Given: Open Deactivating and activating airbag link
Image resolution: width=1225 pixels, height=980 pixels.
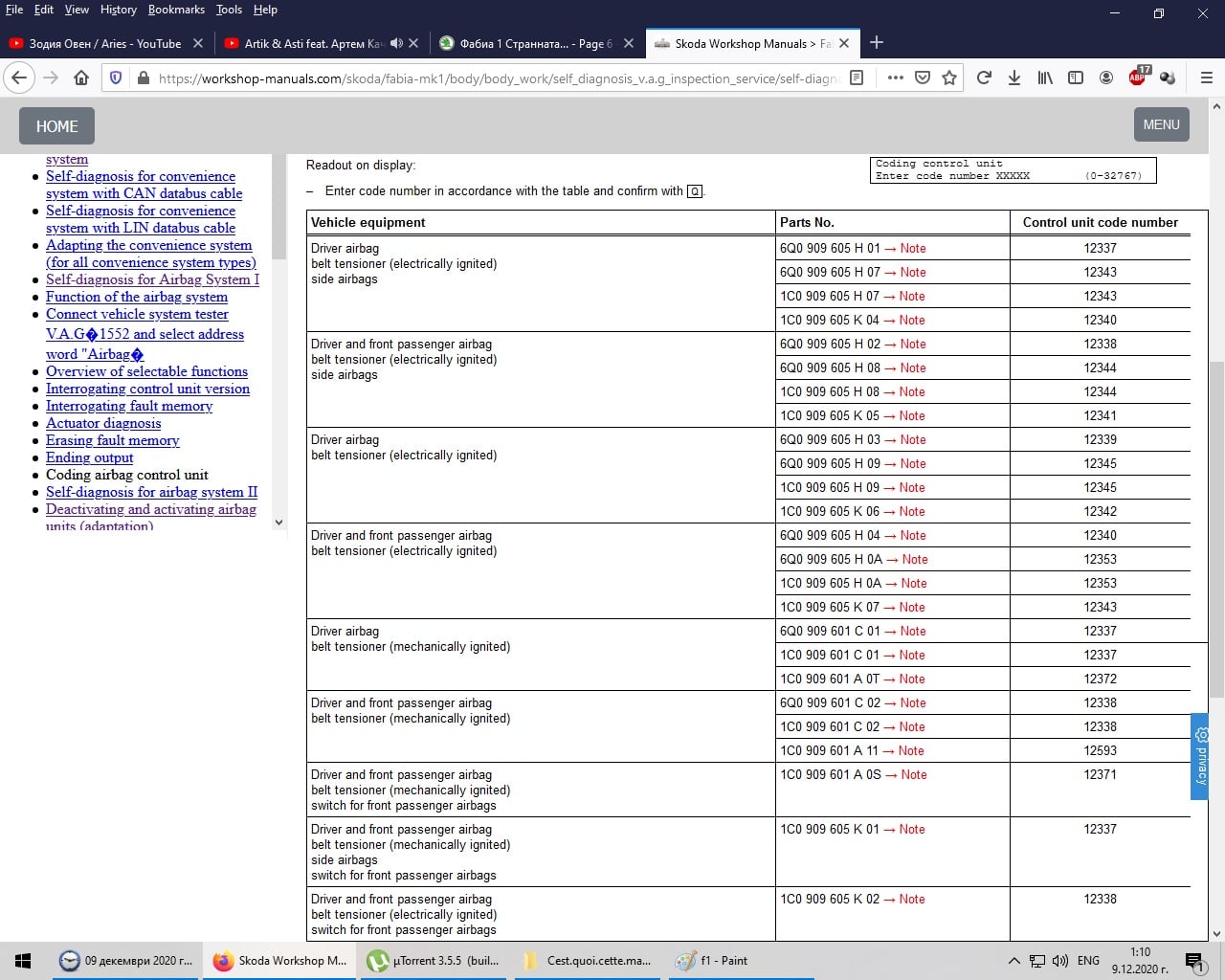Looking at the screenshot, I should click(151, 509).
